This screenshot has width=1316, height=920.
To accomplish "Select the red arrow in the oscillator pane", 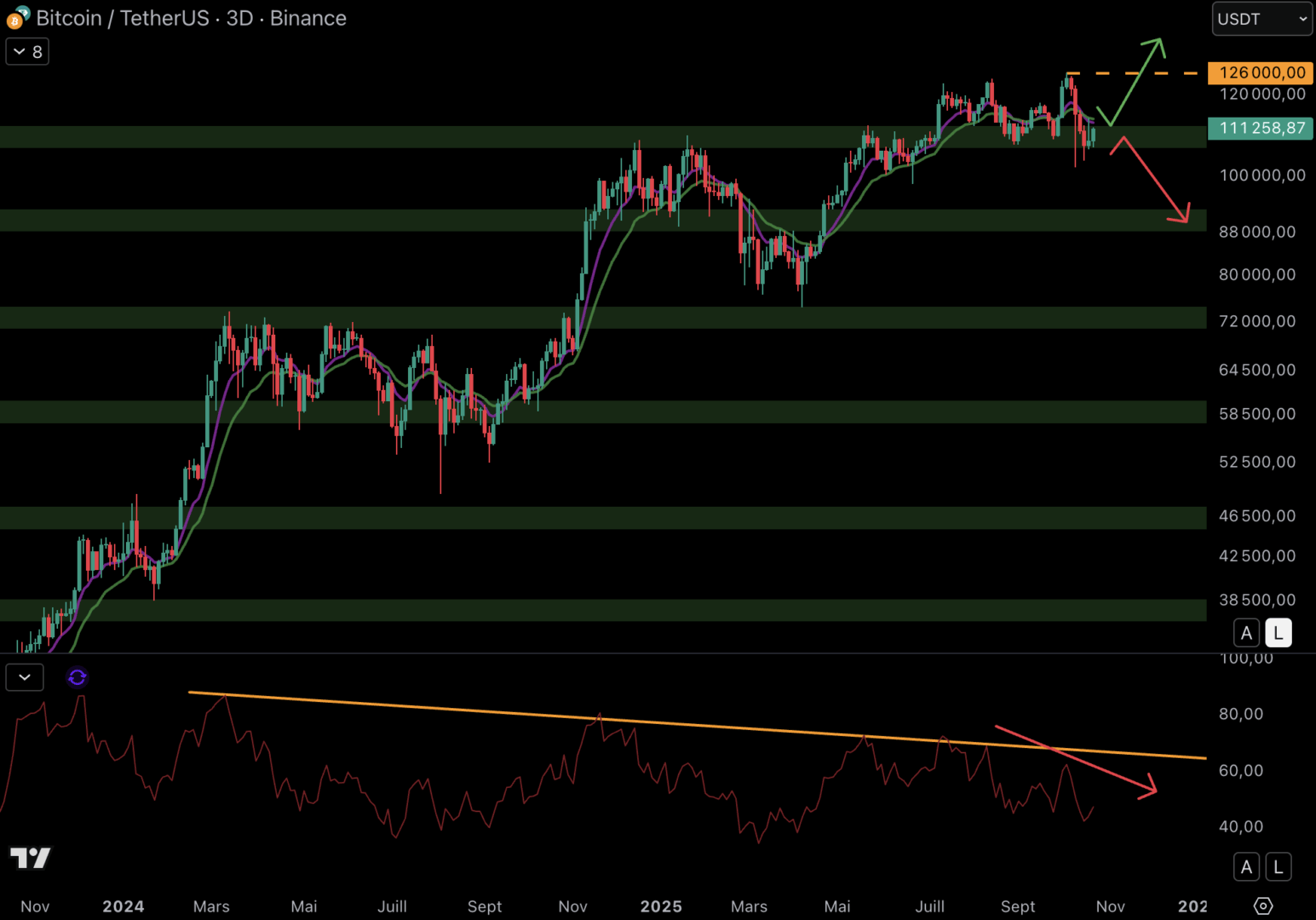I will click(1078, 760).
